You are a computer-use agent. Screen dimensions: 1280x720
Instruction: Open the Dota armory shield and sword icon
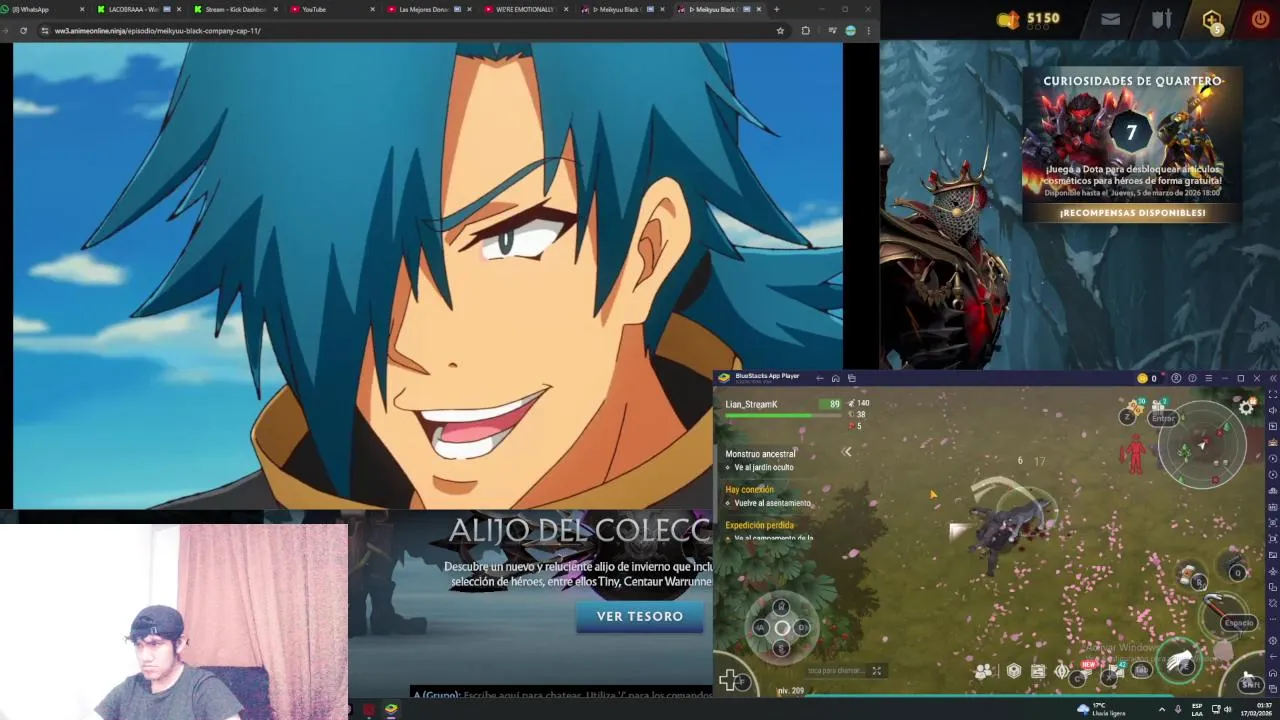(1161, 19)
